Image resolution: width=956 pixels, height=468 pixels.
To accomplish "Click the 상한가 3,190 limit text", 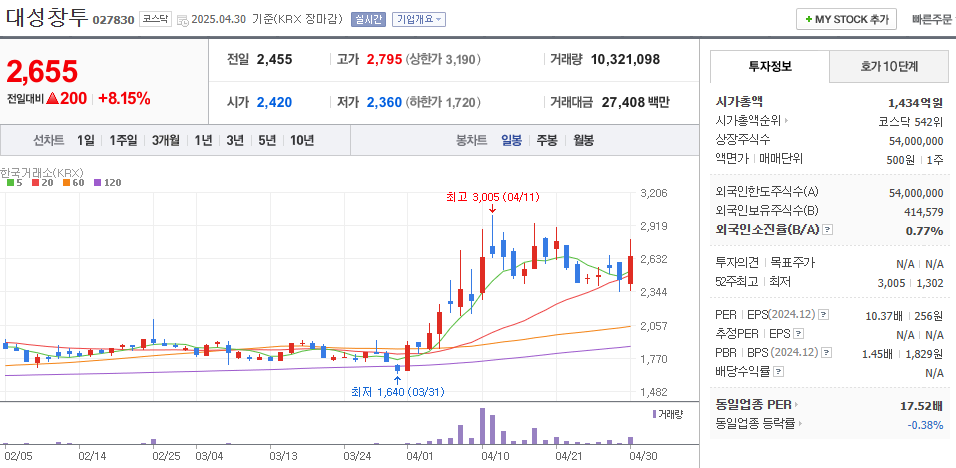I will (x=443, y=60).
